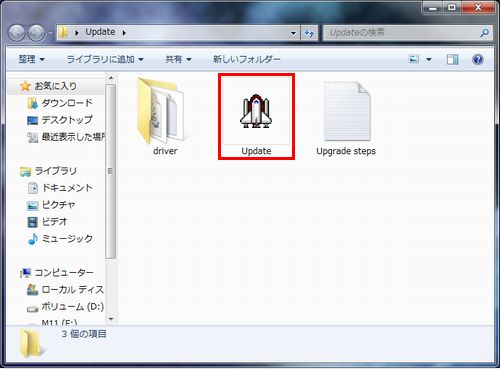Open the help question mark icon
This screenshot has height=369, width=500.
(478, 59)
